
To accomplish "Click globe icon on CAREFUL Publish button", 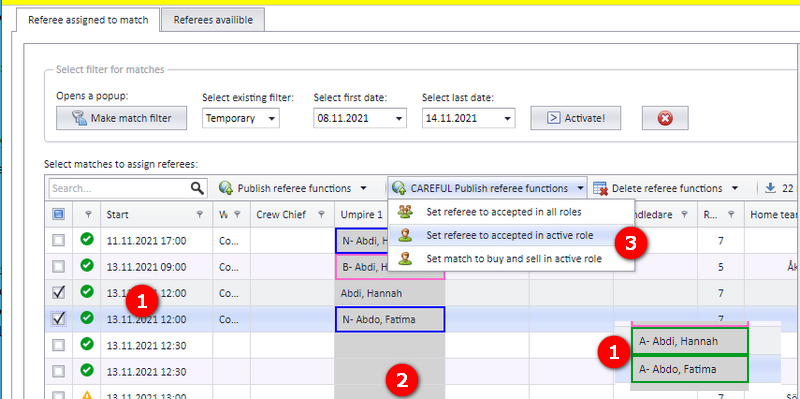I will tap(399, 188).
